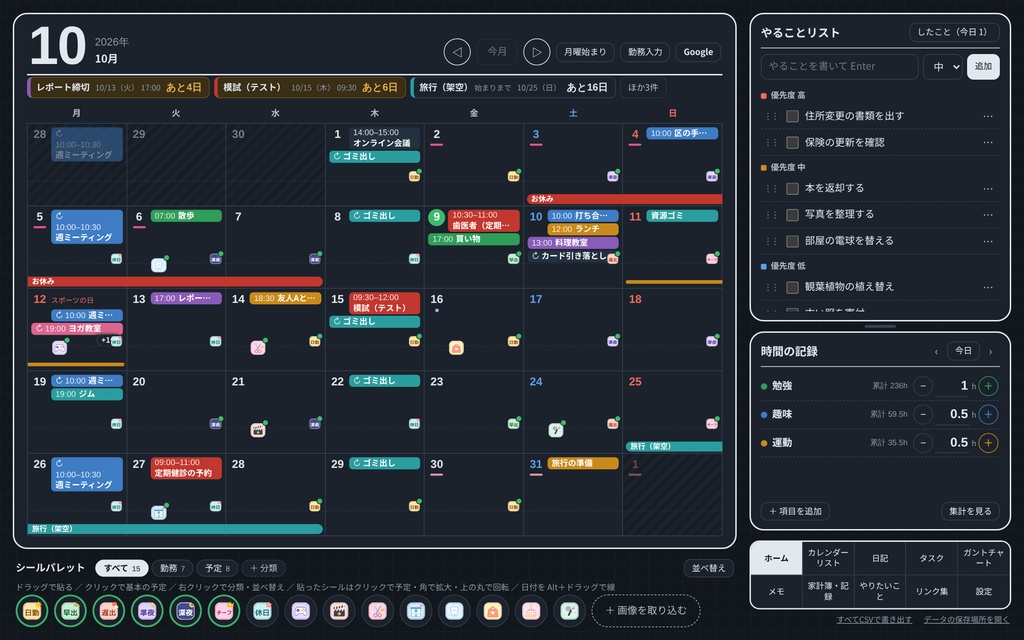Pick the shopping bag sticker in the palette

(x=492, y=612)
